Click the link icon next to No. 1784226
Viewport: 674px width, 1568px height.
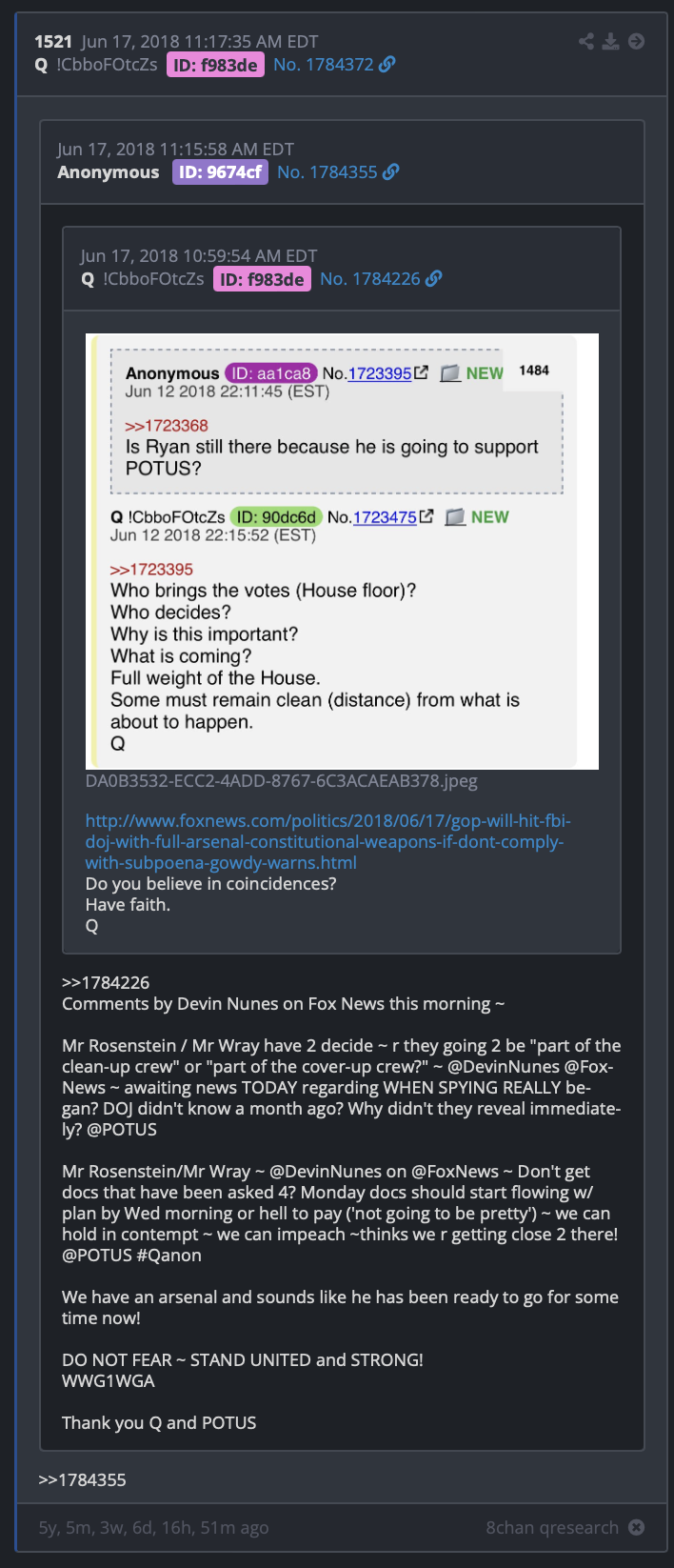coord(433,279)
